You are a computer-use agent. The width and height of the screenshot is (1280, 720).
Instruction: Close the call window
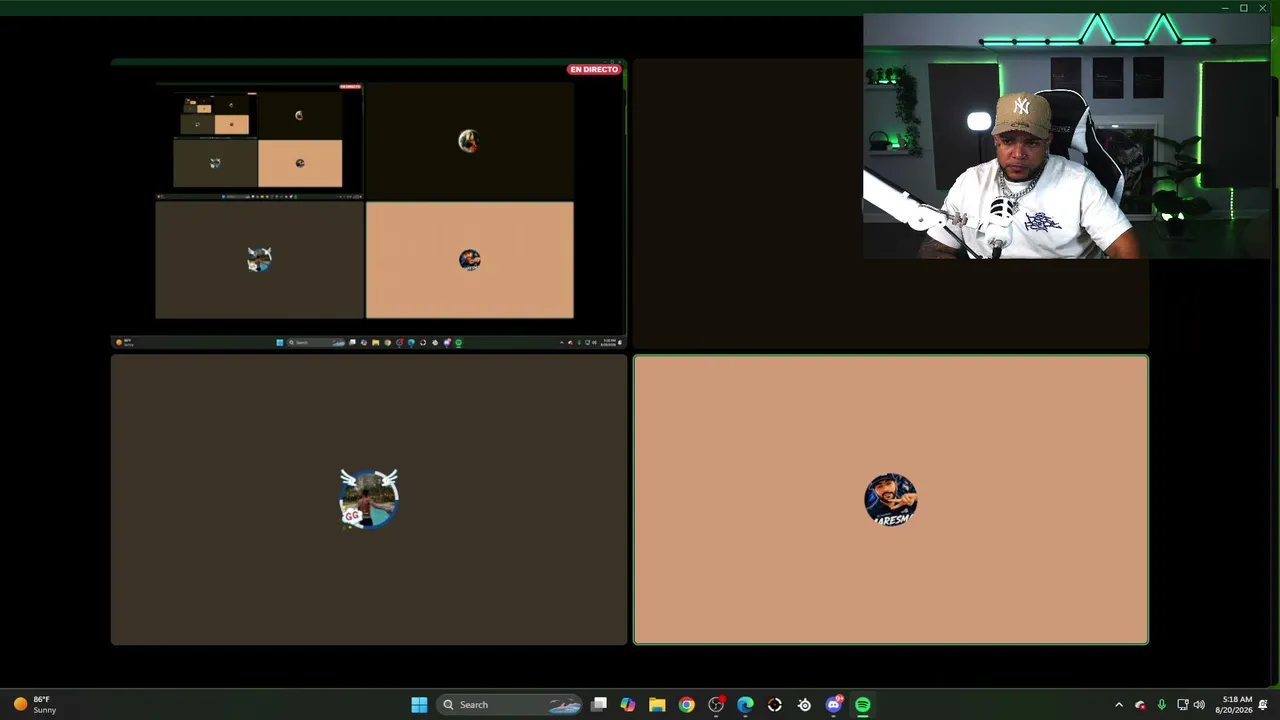pos(1263,8)
